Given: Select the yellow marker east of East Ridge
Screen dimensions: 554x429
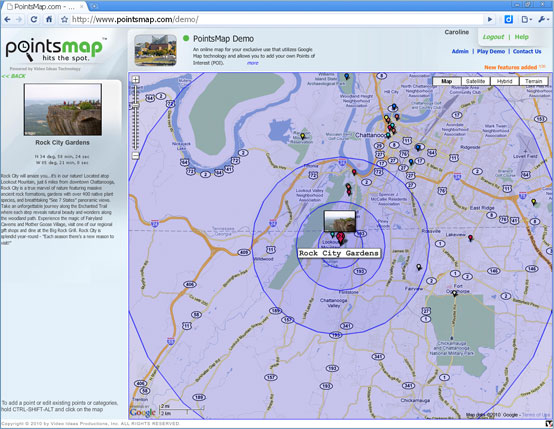Looking at the screenshot, I should (534, 202).
